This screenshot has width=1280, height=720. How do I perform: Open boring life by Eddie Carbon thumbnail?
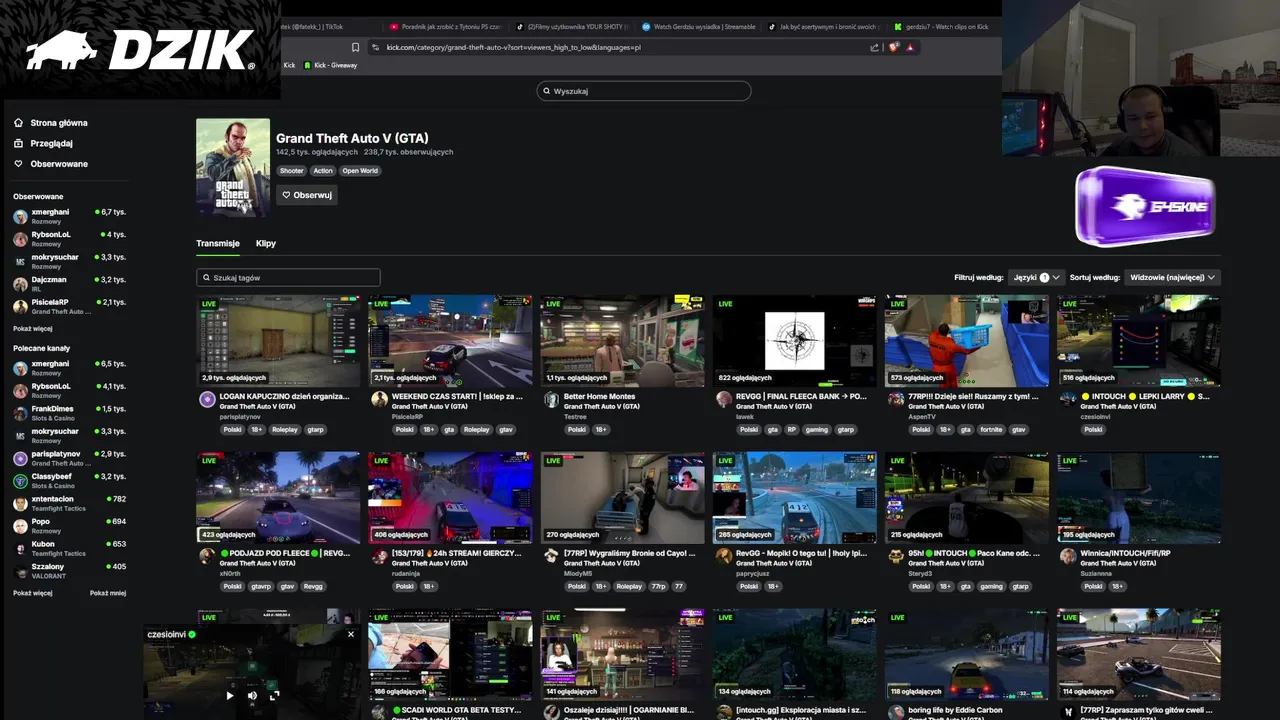click(x=967, y=654)
